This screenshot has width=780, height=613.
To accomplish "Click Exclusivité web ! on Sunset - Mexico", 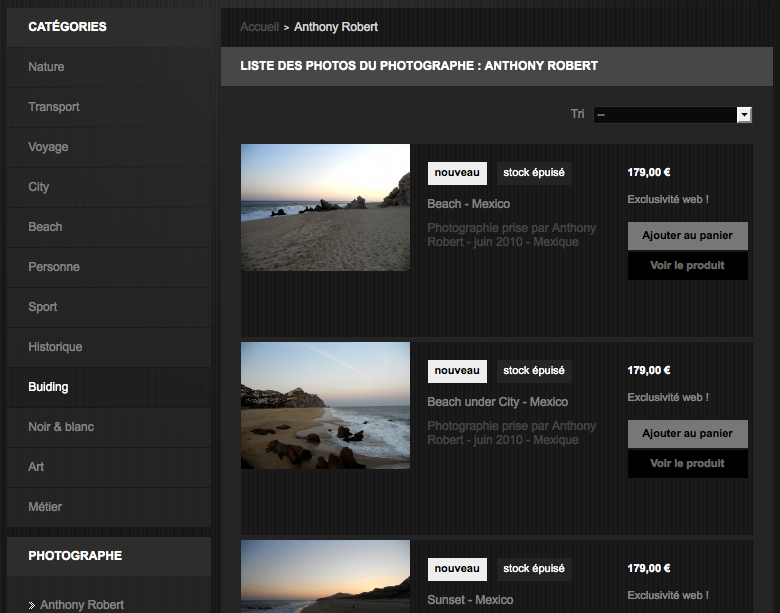I will pyautogui.click(x=668, y=596).
